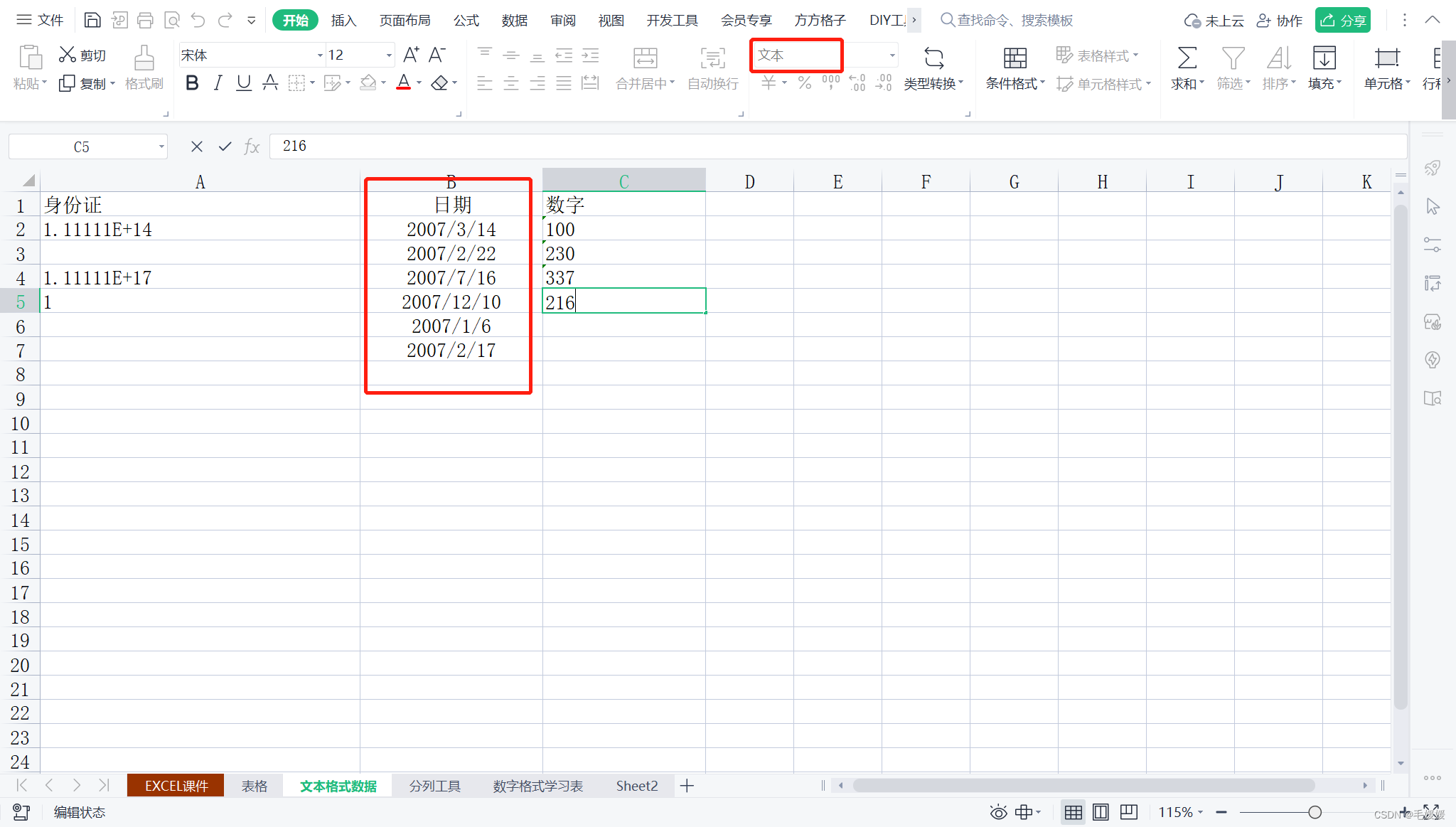Click the zoom slider handle
The image size is (1456, 827).
click(1315, 812)
